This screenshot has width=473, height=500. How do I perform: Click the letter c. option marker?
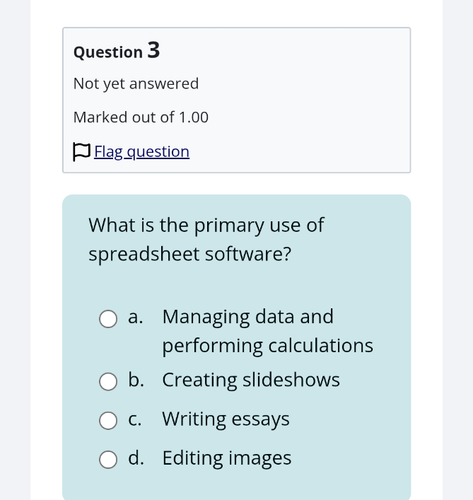point(135,419)
